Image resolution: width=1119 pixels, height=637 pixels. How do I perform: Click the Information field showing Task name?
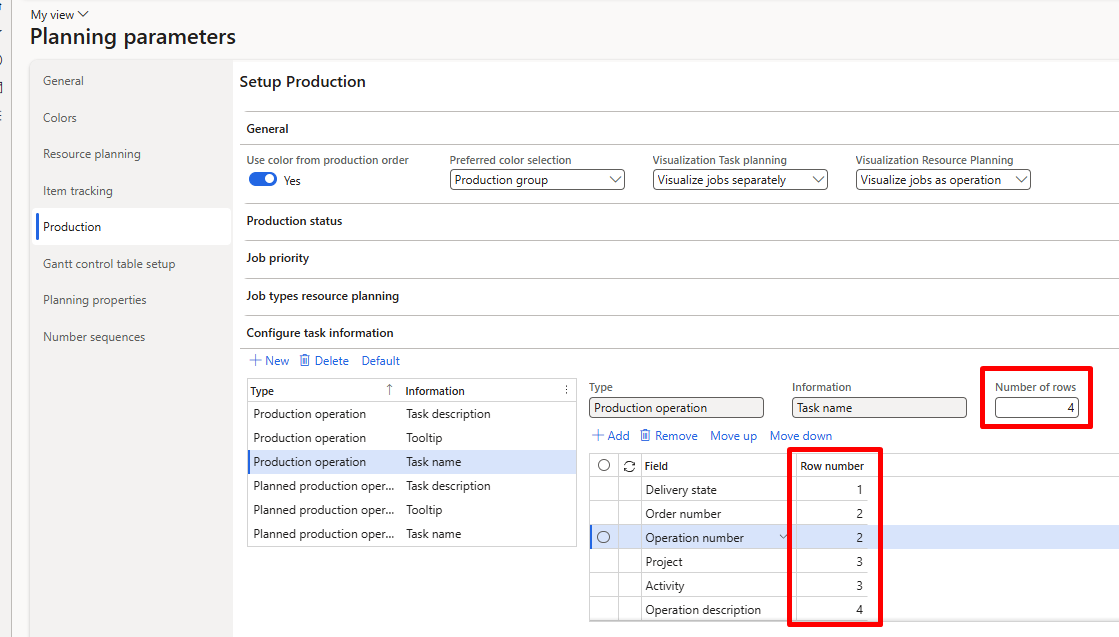coord(879,407)
